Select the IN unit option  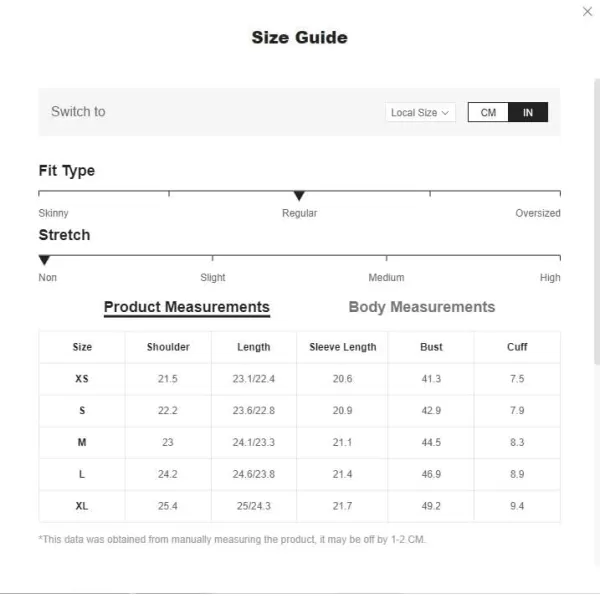[x=528, y=112]
